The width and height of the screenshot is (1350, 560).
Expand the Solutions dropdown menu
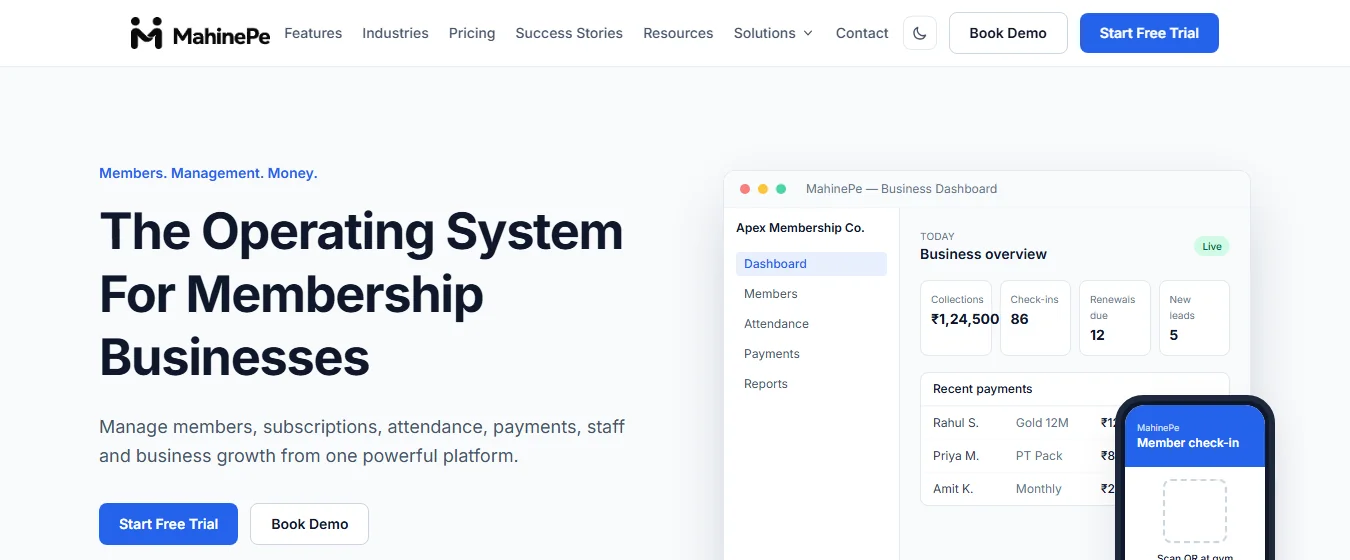[x=773, y=33]
